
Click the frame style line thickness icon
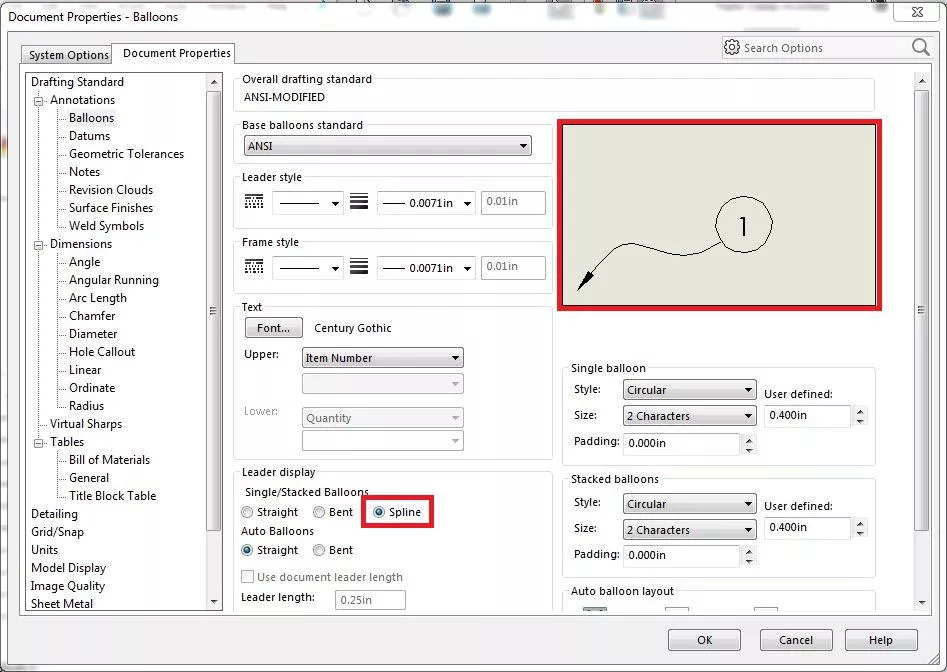pos(359,266)
